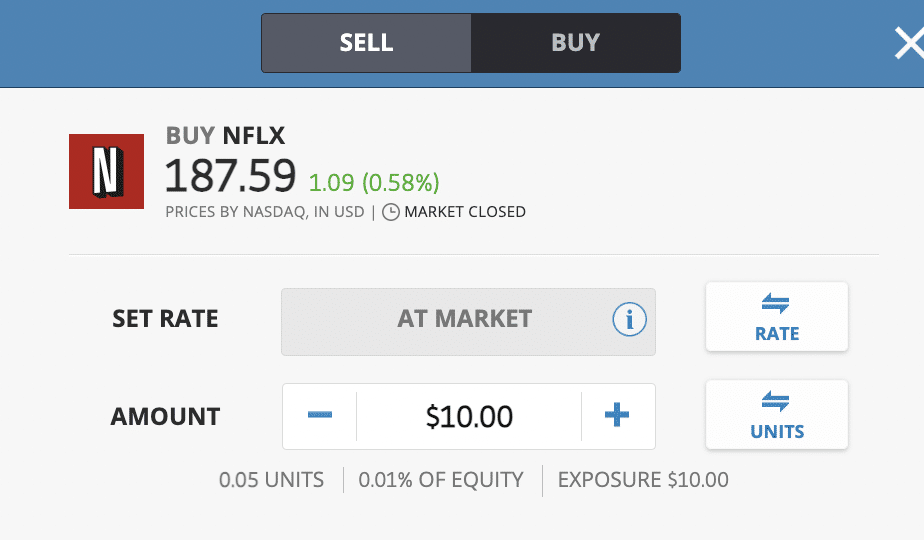The width and height of the screenshot is (924, 540).
Task: Decrease the amount with the minus icon
Action: 320,416
